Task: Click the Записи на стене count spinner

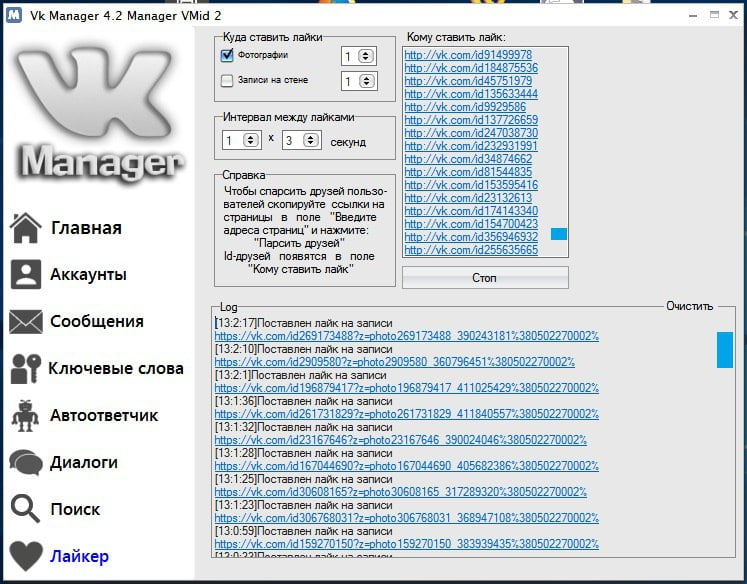Action: point(366,81)
